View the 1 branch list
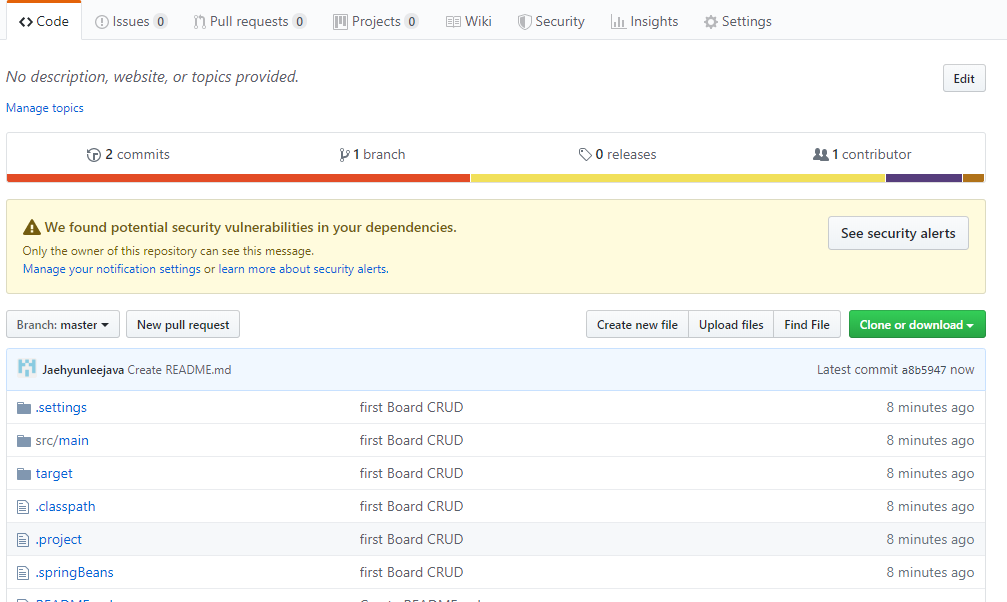Screen dimensions: 1007x602 click(x=372, y=154)
